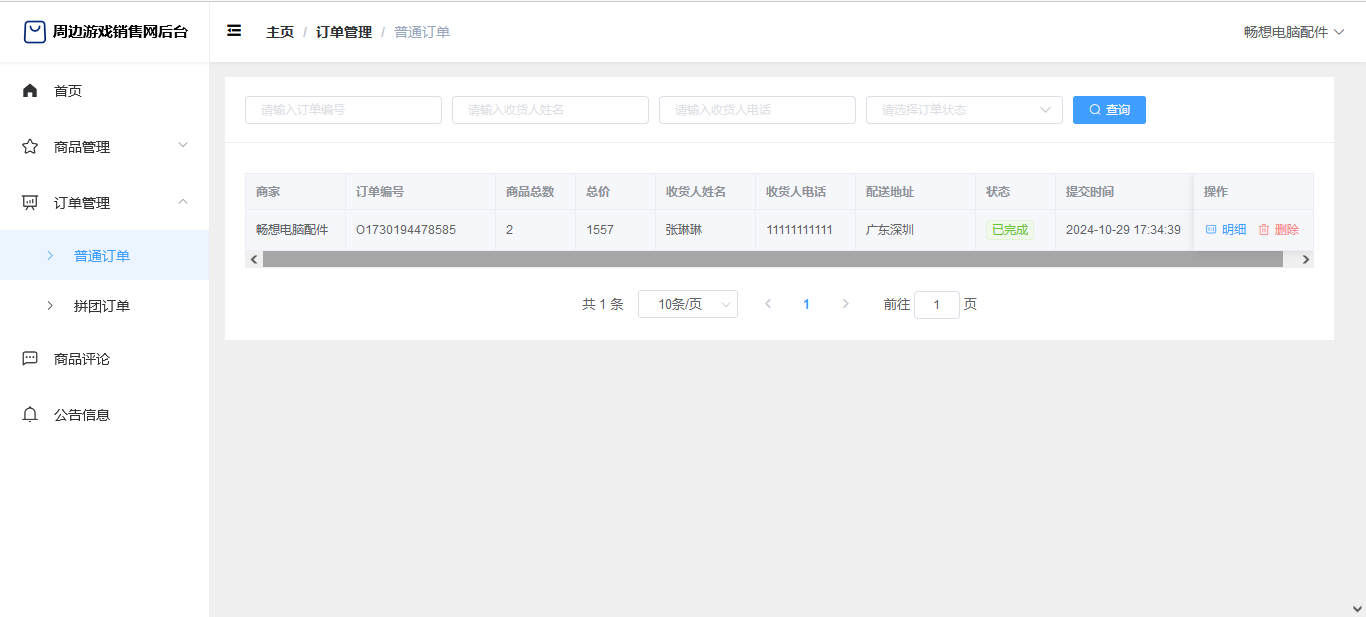Click the trash icon to delete order

pyautogui.click(x=1264, y=230)
